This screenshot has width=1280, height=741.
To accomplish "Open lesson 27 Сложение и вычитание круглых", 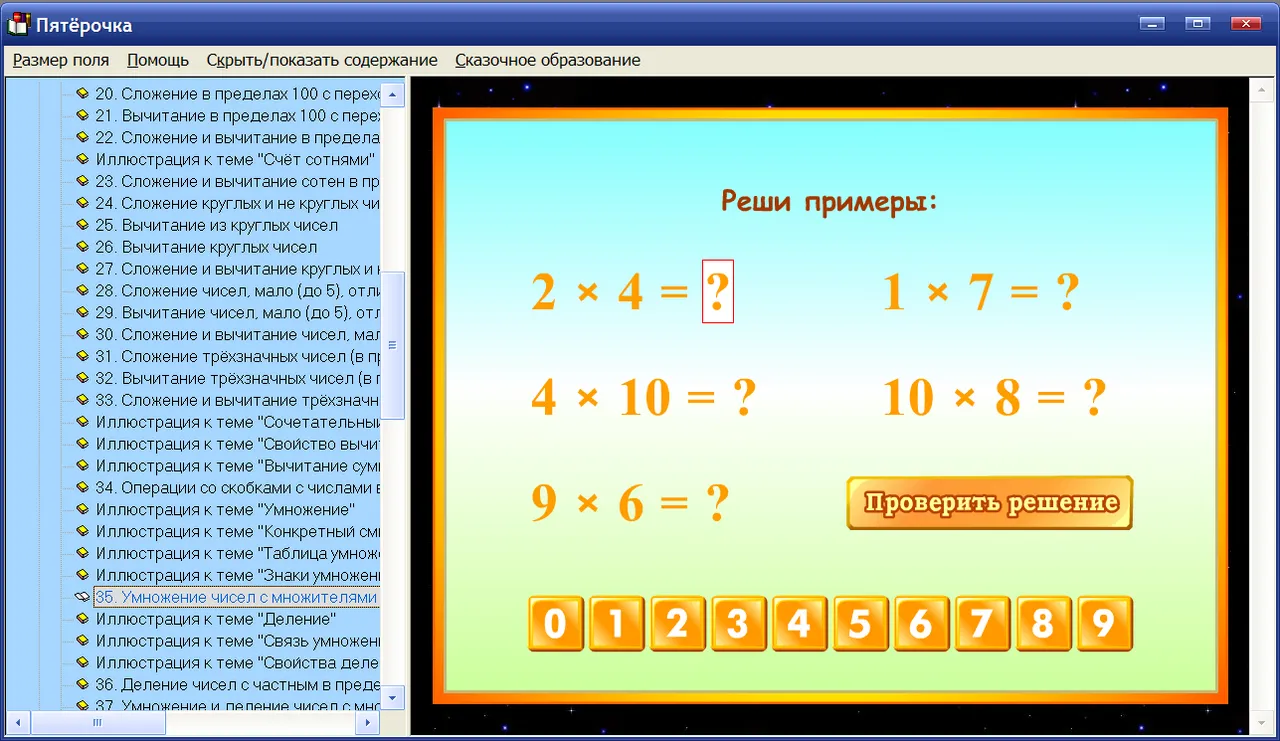I will (x=238, y=269).
